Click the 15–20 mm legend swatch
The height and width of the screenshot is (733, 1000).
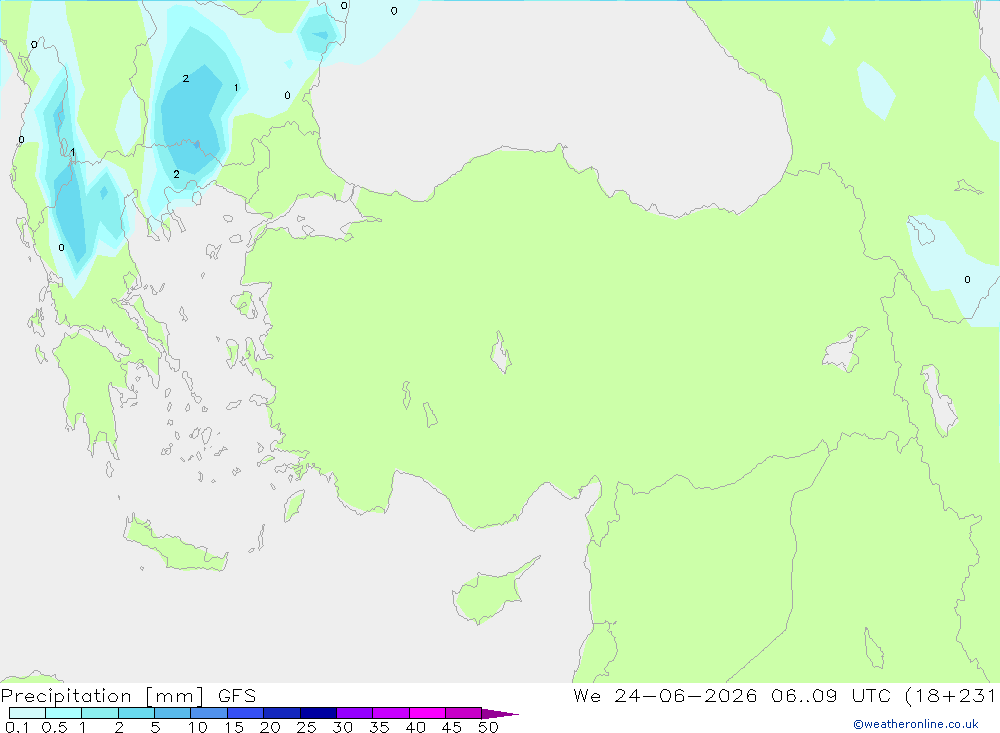pos(246,713)
